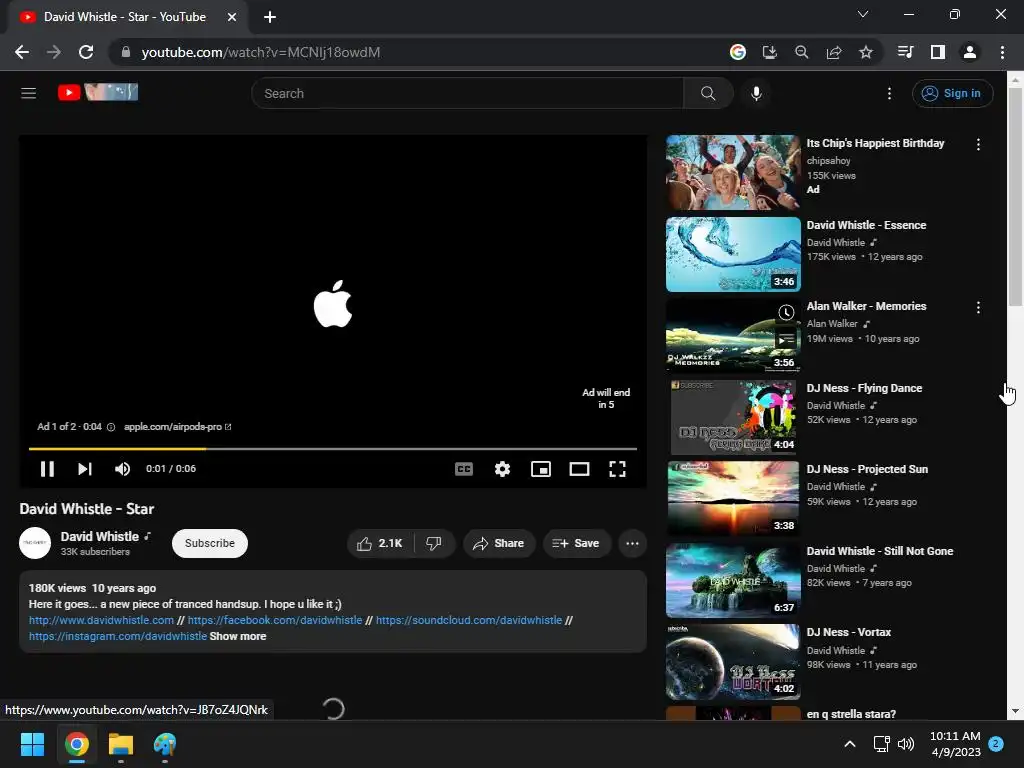Play David Whistle - Essence thumbnail
The height and width of the screenshot is (768, 1024).
tap(733, 254)
